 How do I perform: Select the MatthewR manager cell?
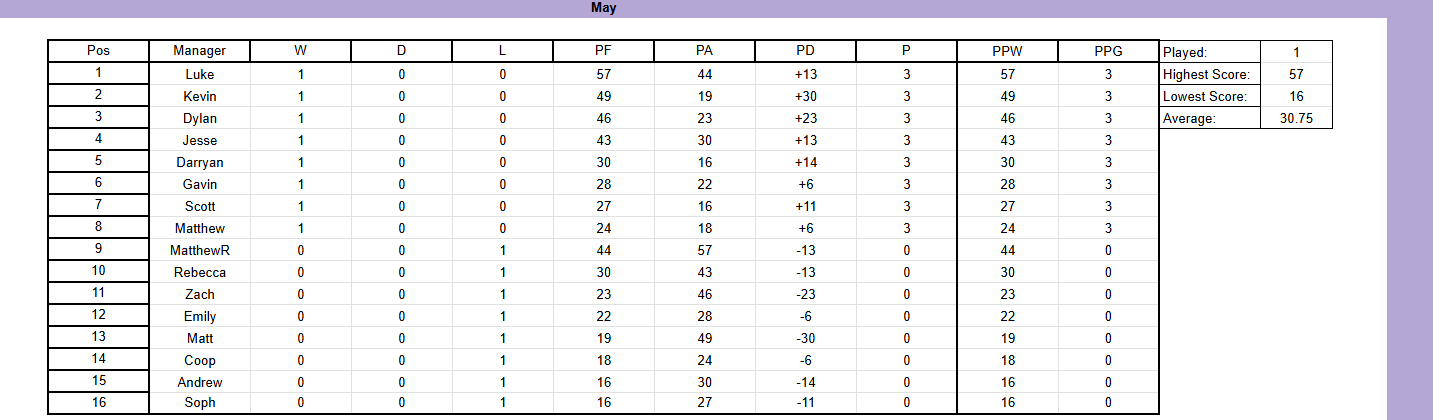[199, 250]
